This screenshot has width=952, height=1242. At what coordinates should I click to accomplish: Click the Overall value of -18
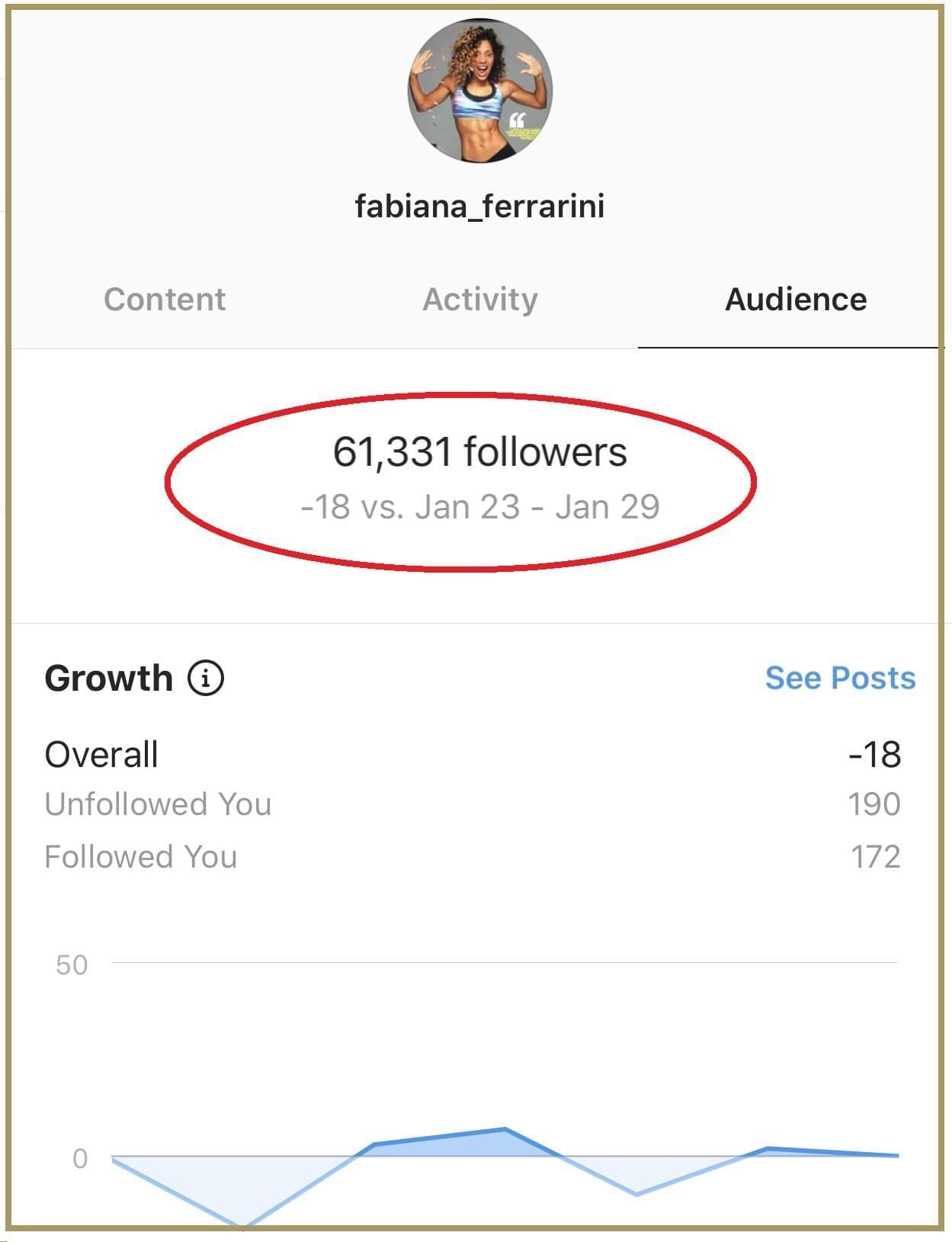pyautogui.click(x=874, y=755)
